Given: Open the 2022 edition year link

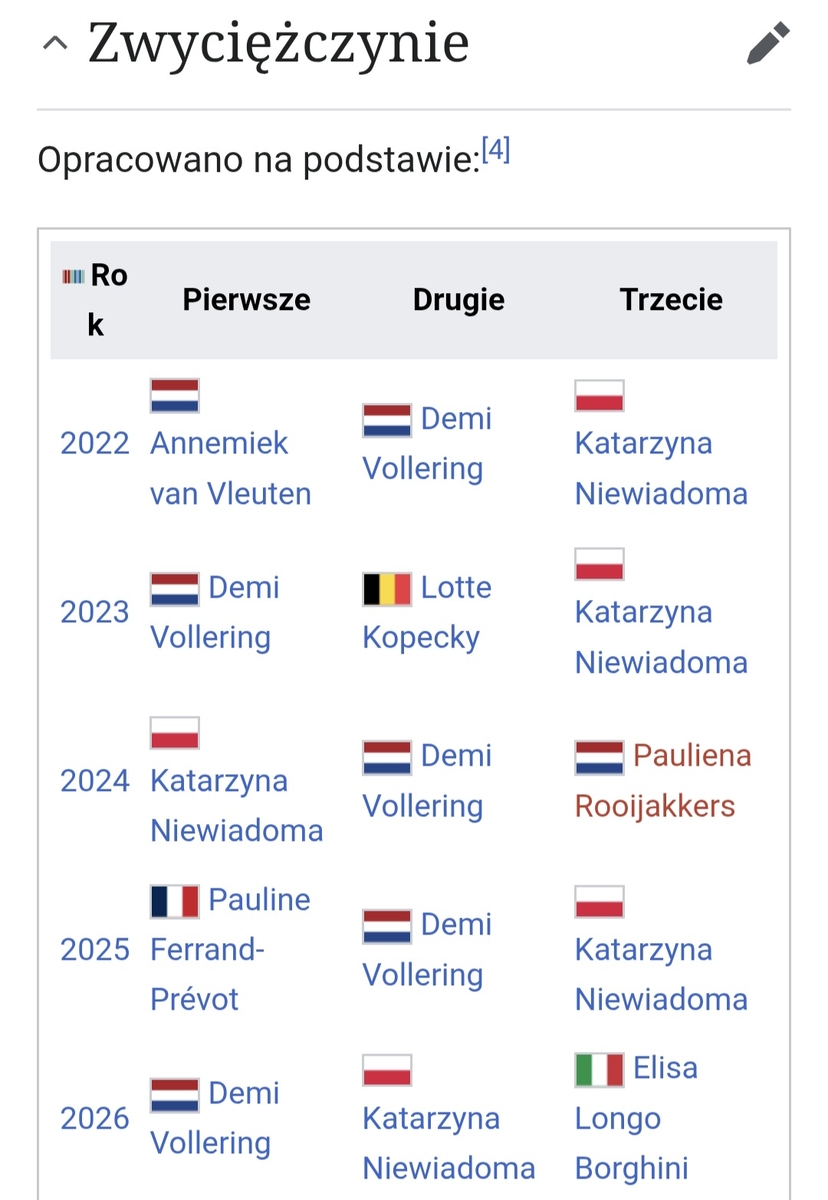Looking at the screenshot, I should [x=95, y=443].
